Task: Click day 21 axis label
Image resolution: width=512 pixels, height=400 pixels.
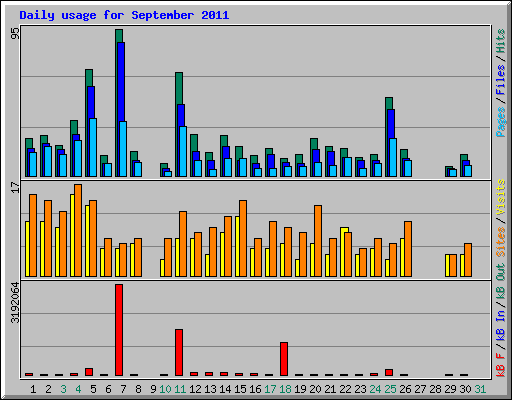Action: click(x=330, y=389)
